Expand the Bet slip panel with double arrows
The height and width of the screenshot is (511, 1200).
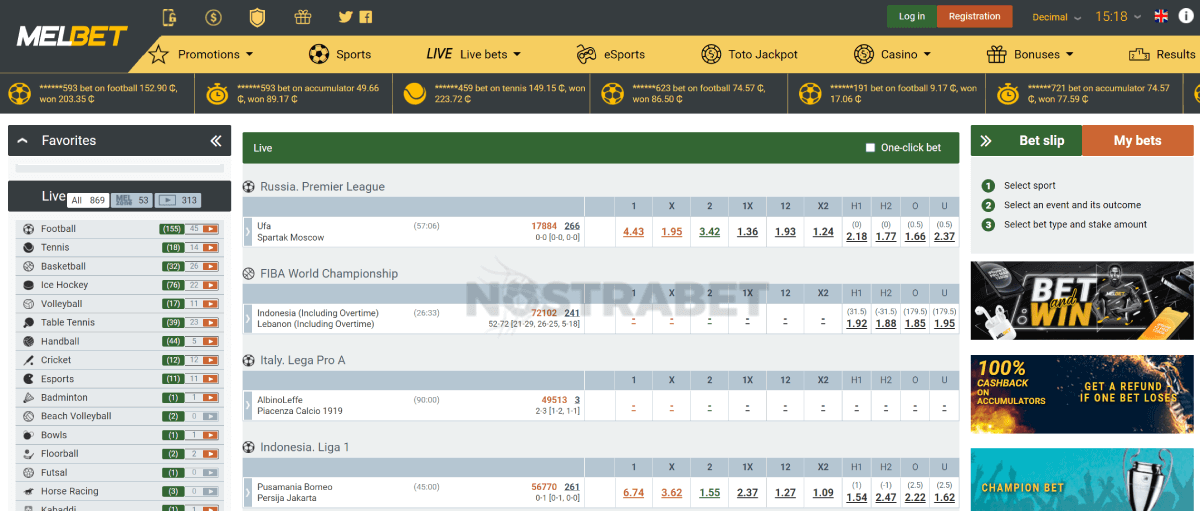986,141
